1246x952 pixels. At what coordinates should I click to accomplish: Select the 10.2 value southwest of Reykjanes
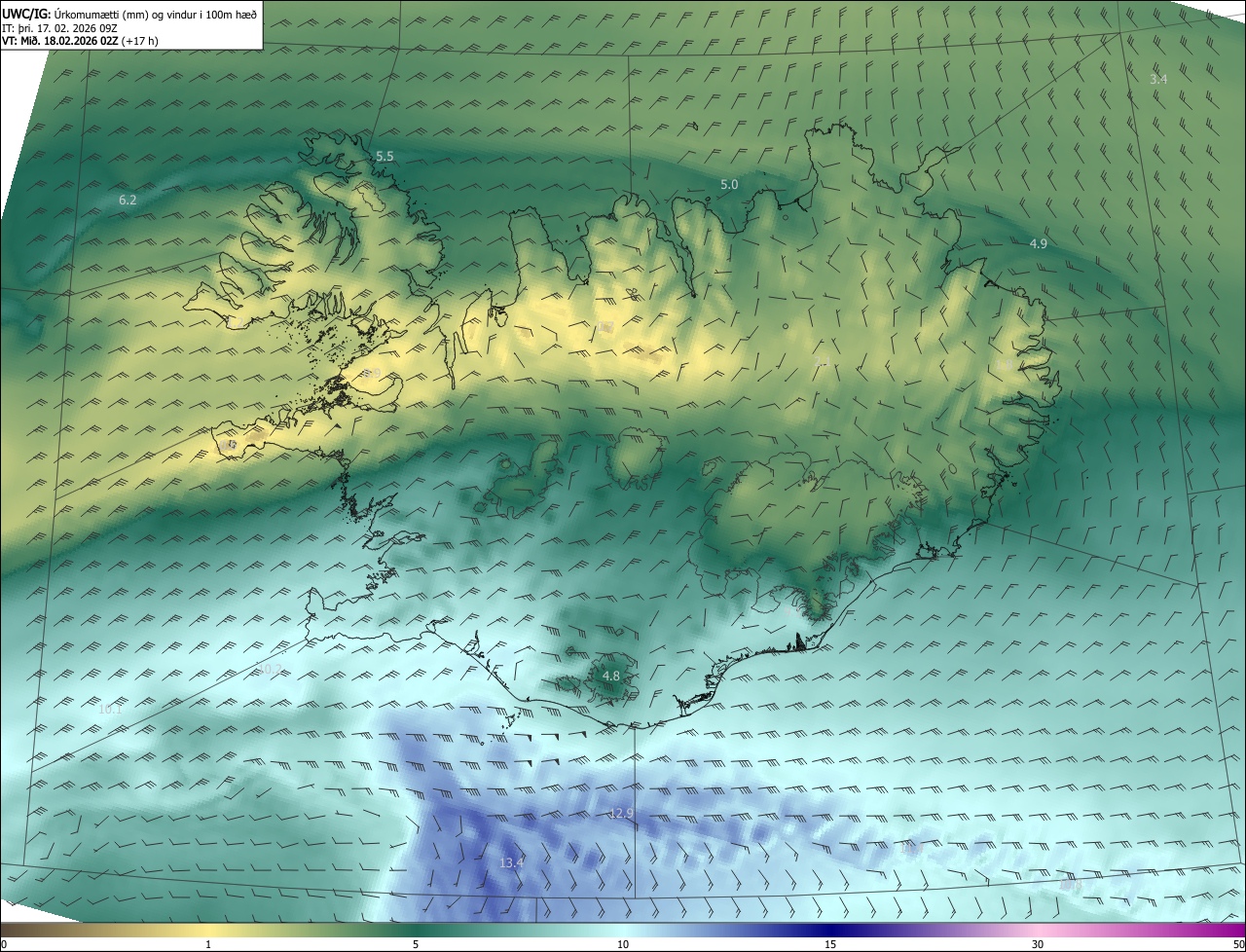coord(270,670)
